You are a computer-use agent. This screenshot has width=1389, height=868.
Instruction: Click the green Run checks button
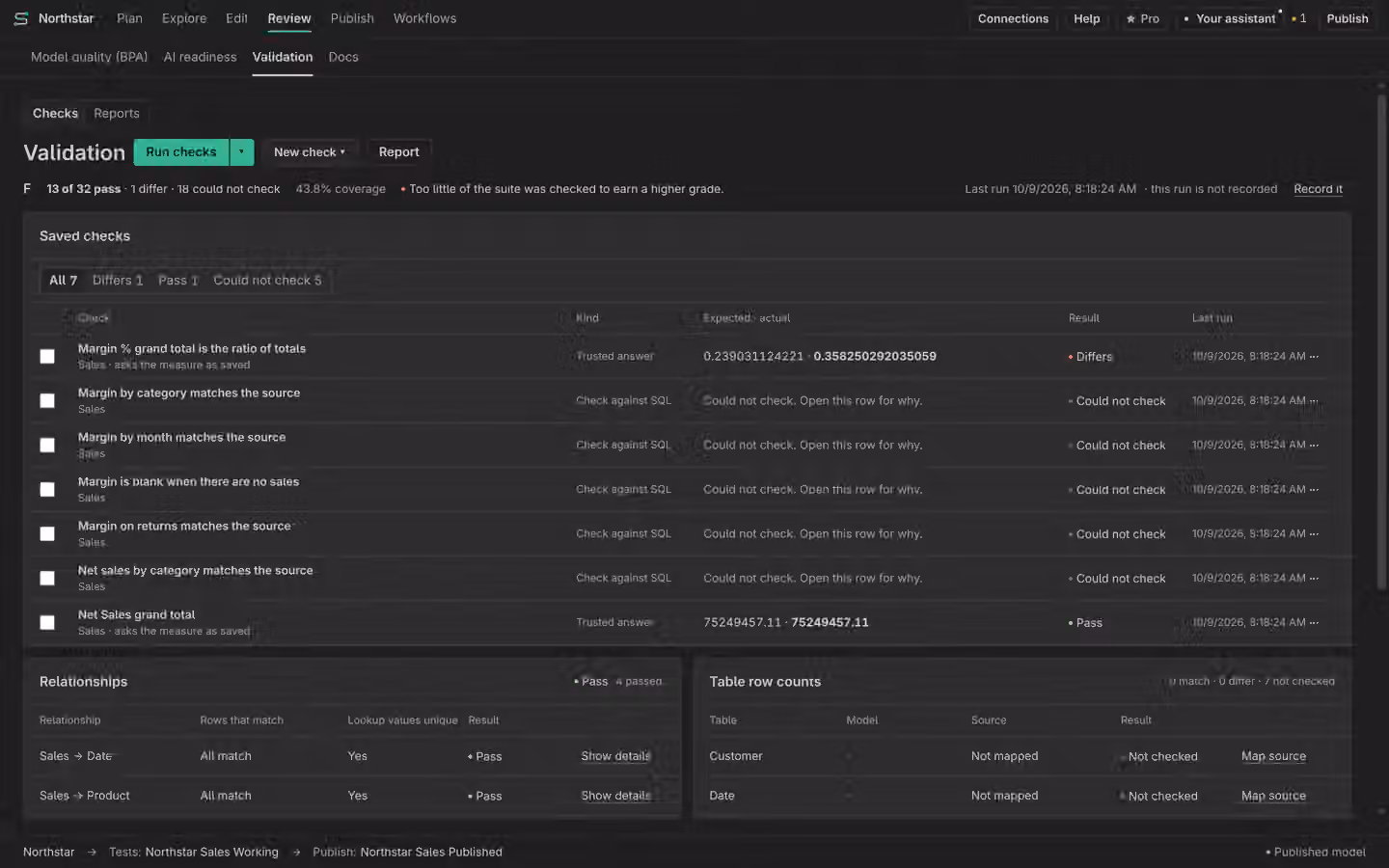(x=181, y=151)
